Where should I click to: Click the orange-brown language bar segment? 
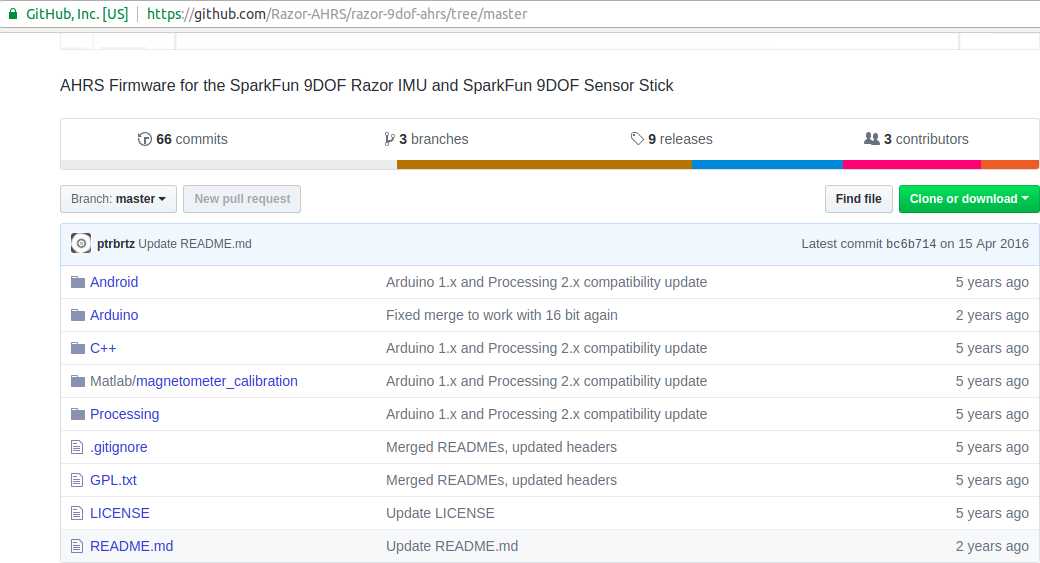[545, 164]
